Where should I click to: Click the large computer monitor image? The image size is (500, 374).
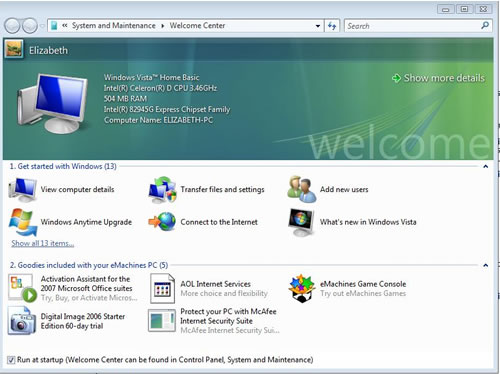[53, 103]
